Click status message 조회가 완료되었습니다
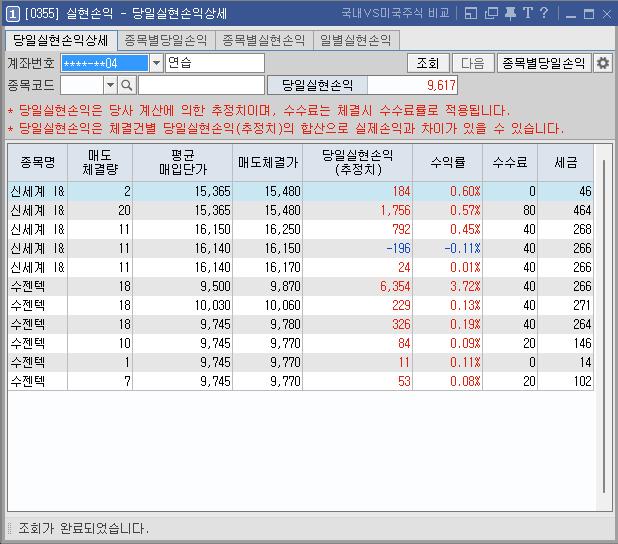 point(84,528)
